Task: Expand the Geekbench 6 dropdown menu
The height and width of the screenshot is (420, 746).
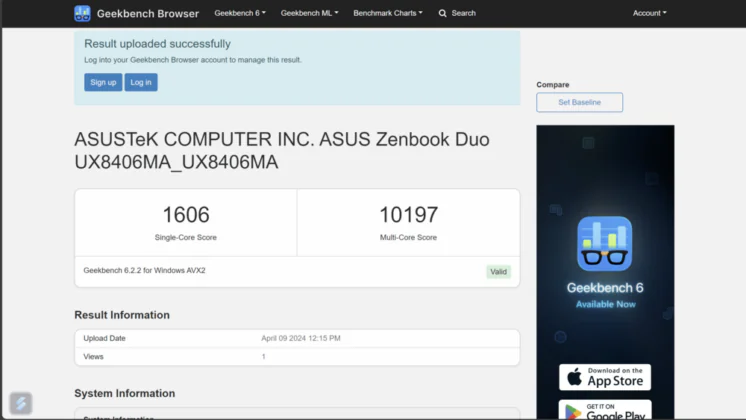Action: pos(240,13)
